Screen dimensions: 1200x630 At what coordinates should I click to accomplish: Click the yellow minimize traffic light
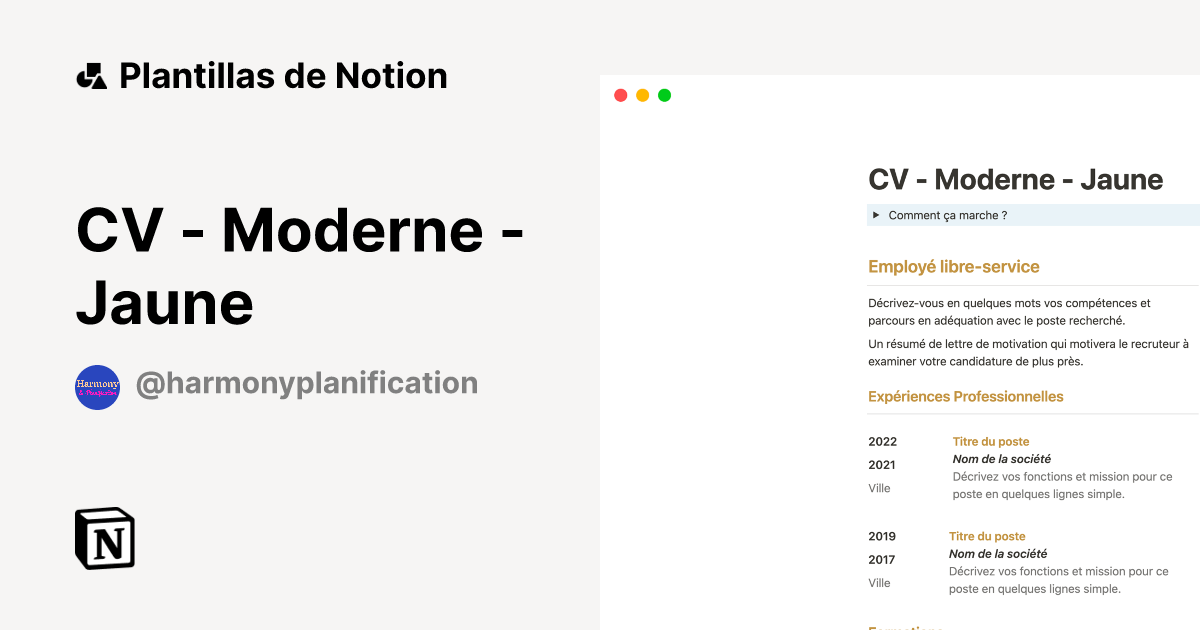tap(642, 95)
